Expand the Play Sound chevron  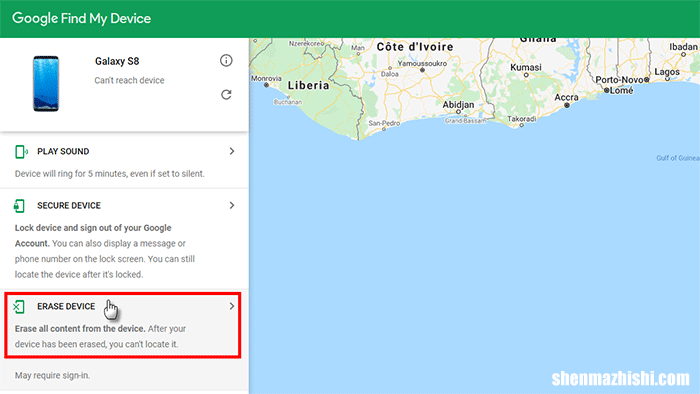tap(232, 151)
